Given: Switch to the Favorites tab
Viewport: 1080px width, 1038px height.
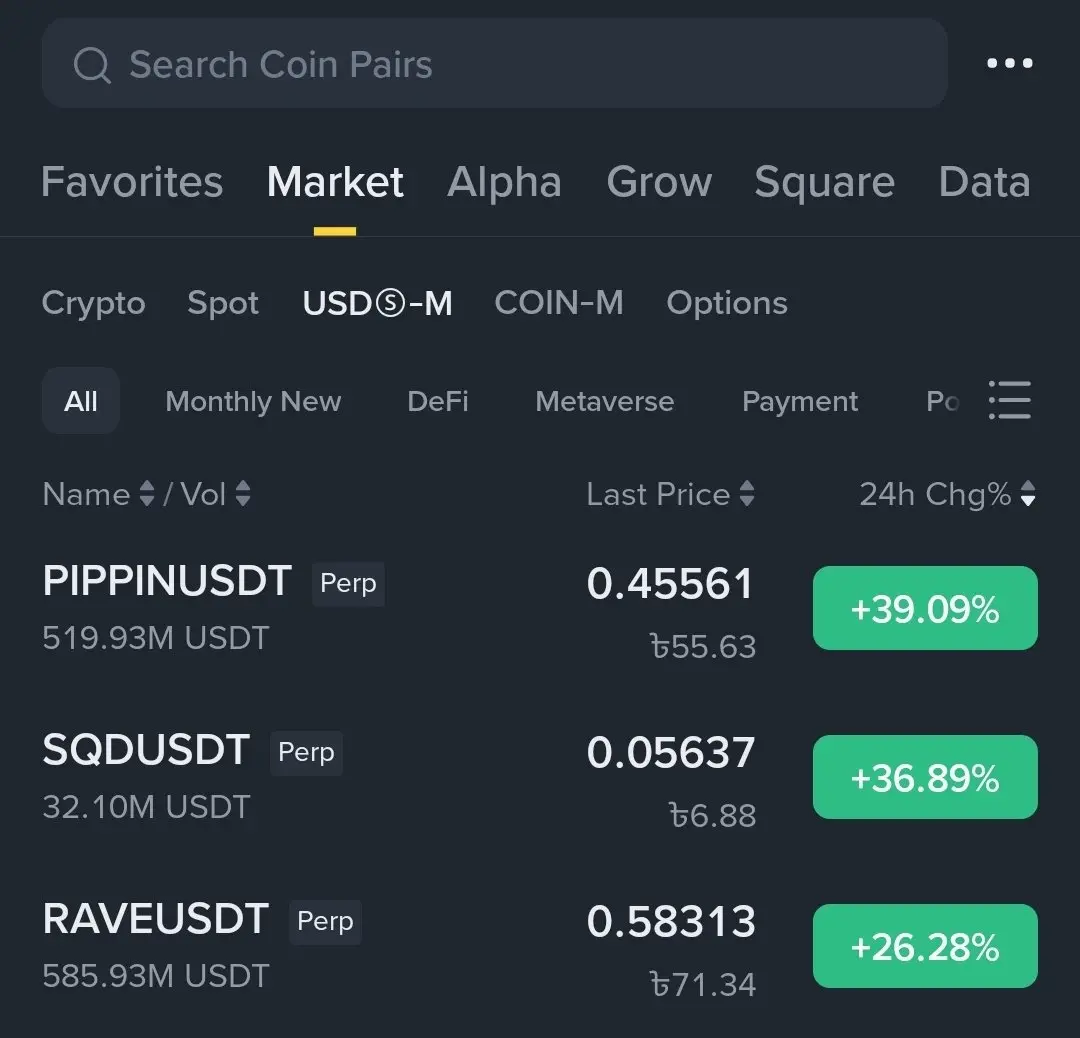Looking at the screenshot, I should (132, 182).
